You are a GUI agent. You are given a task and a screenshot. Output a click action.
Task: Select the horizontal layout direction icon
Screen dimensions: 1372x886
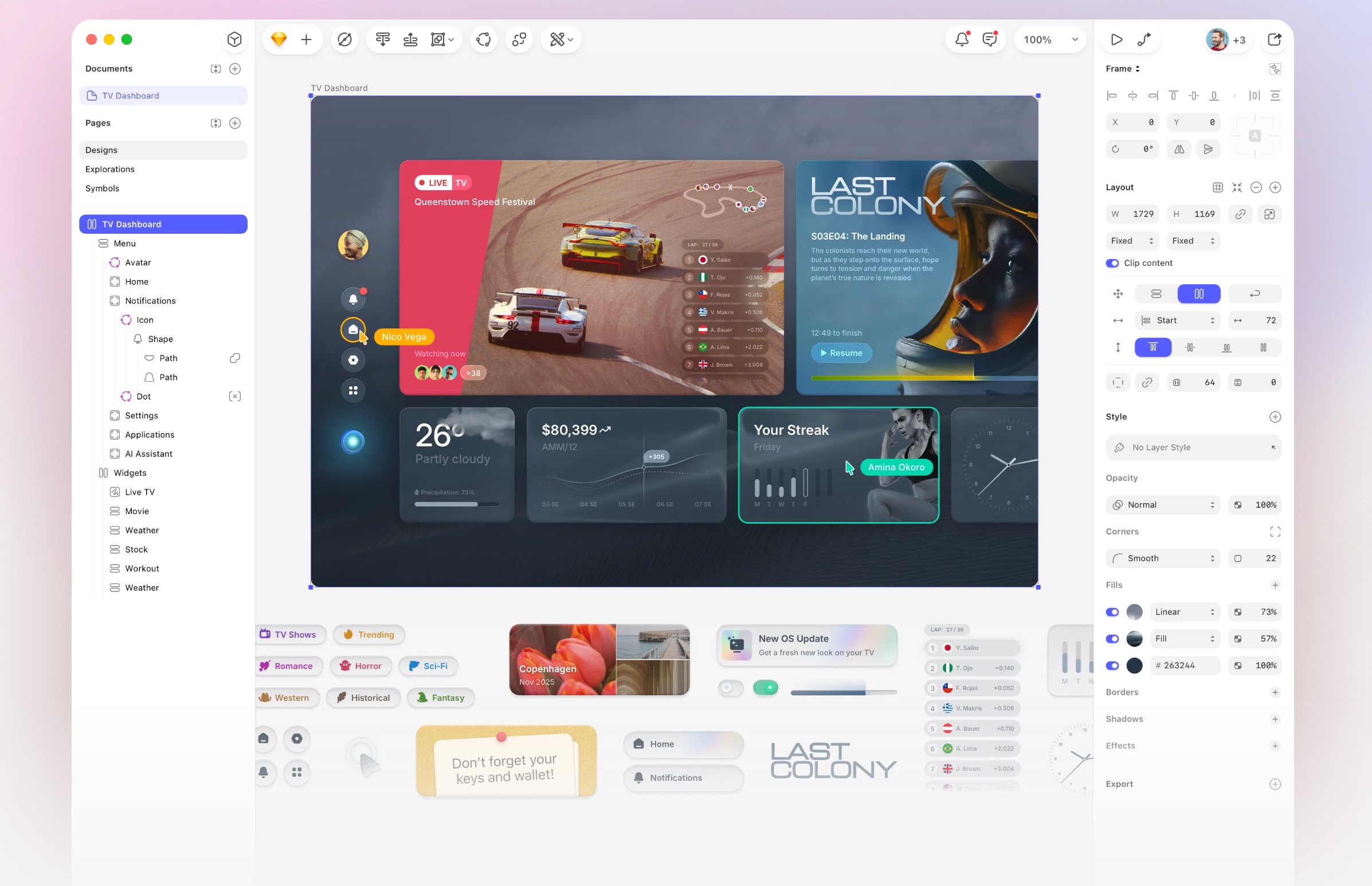click(x=1199, y=294)
